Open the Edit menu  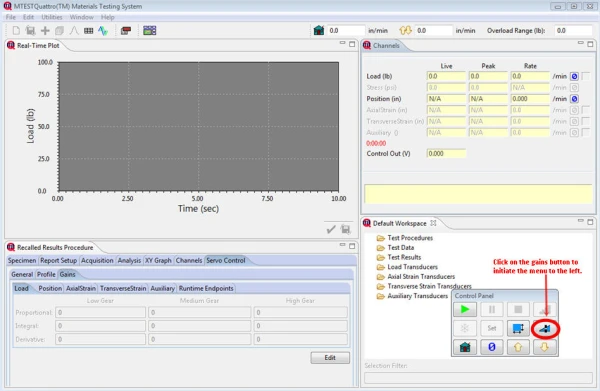[x=28, y=17]
